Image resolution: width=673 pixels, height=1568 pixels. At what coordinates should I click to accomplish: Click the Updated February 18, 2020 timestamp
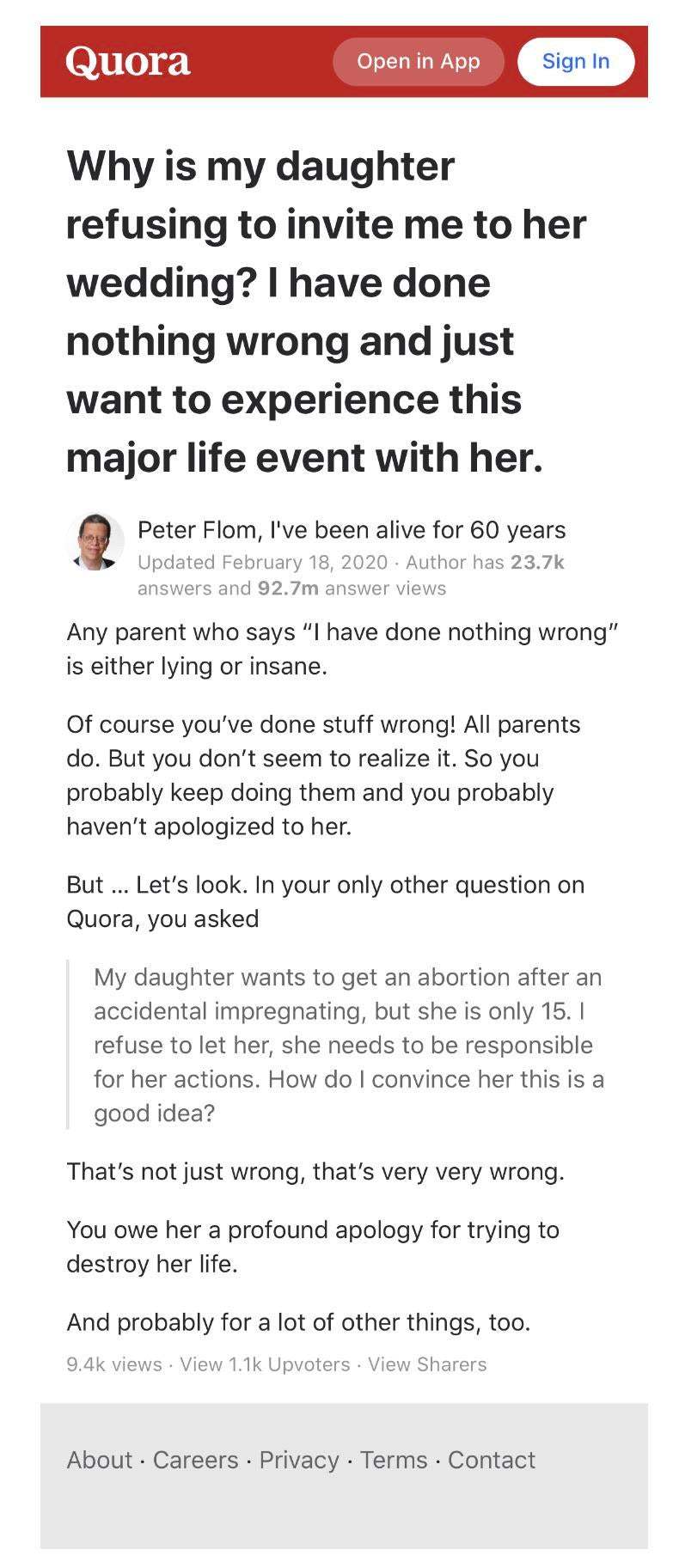(x=262, y=562)
